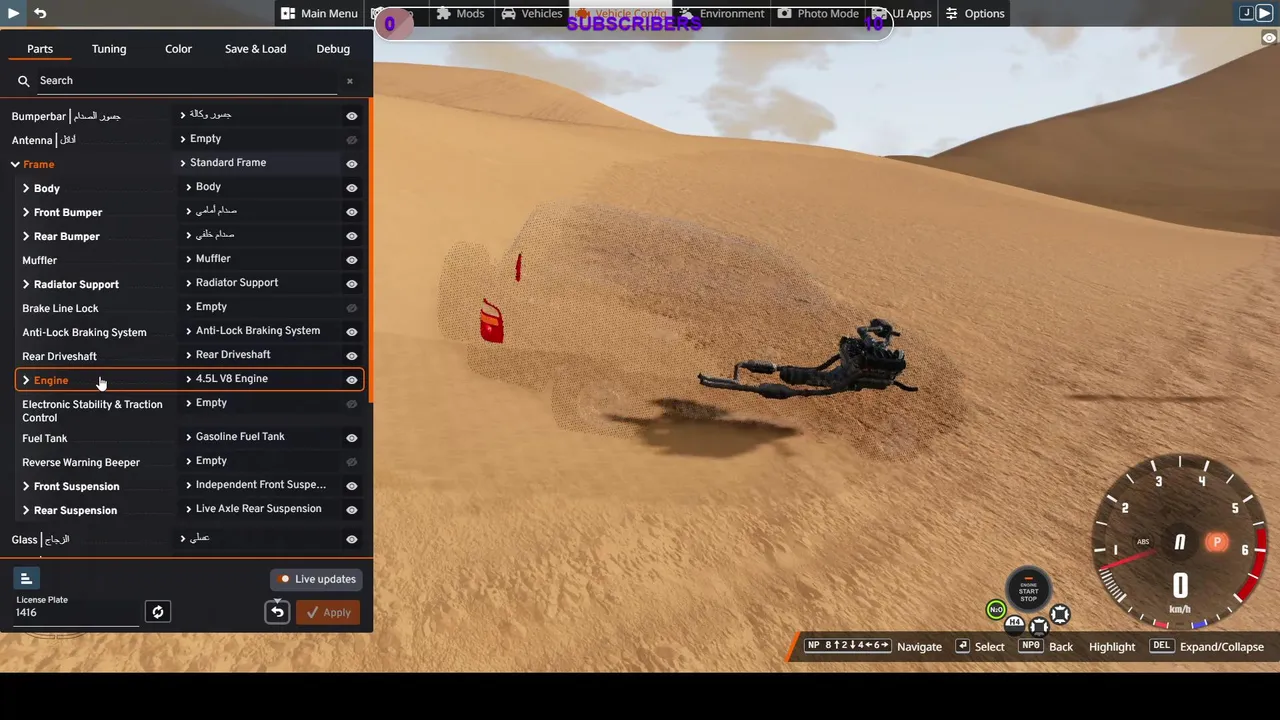Screen dimensions: 1280x720
Task: Hide the 4.5L V8 Engine
Action: point(352,380)
